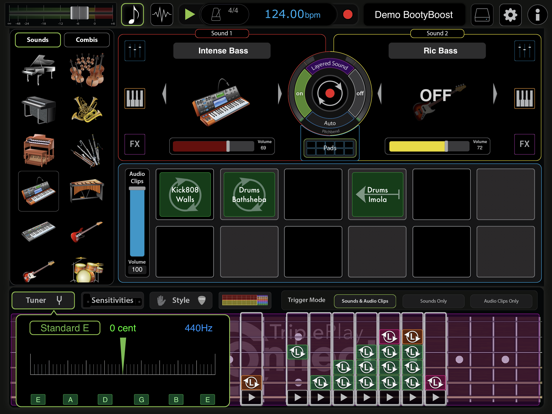
Task: Choose the drum kit instrument
Action: pos(86,269)
